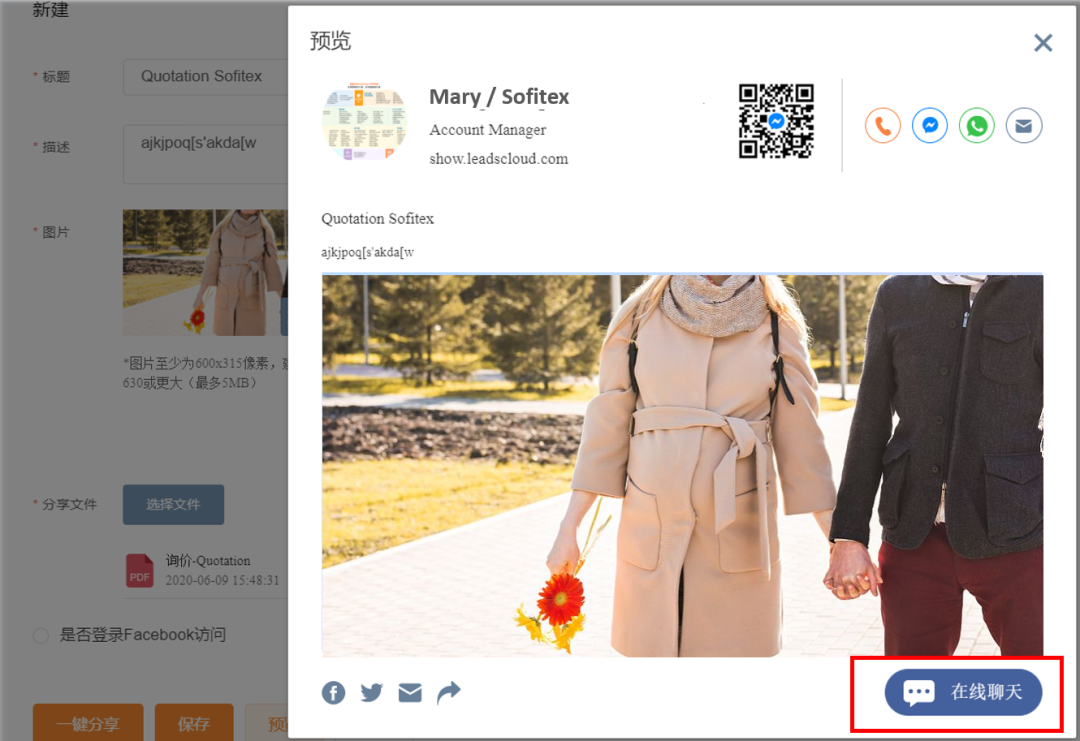Viewport: 1080px width, 741px height.
Task: Open the 在线聊天 online chat button
Action: pos(963,692)
